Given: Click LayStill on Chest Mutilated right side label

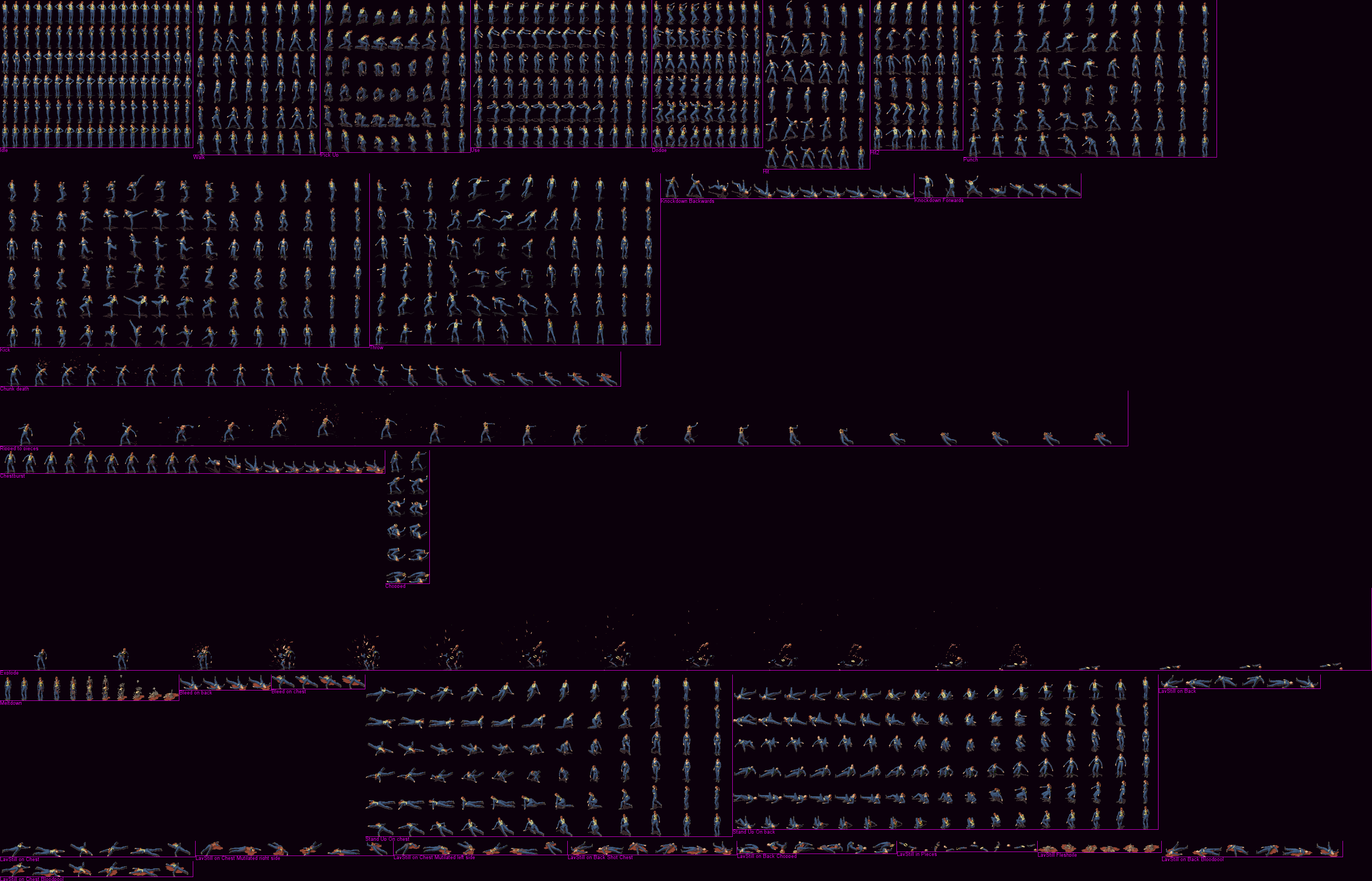Looking at the screenshot, I should pyautogui.click(x=238, y=858).
